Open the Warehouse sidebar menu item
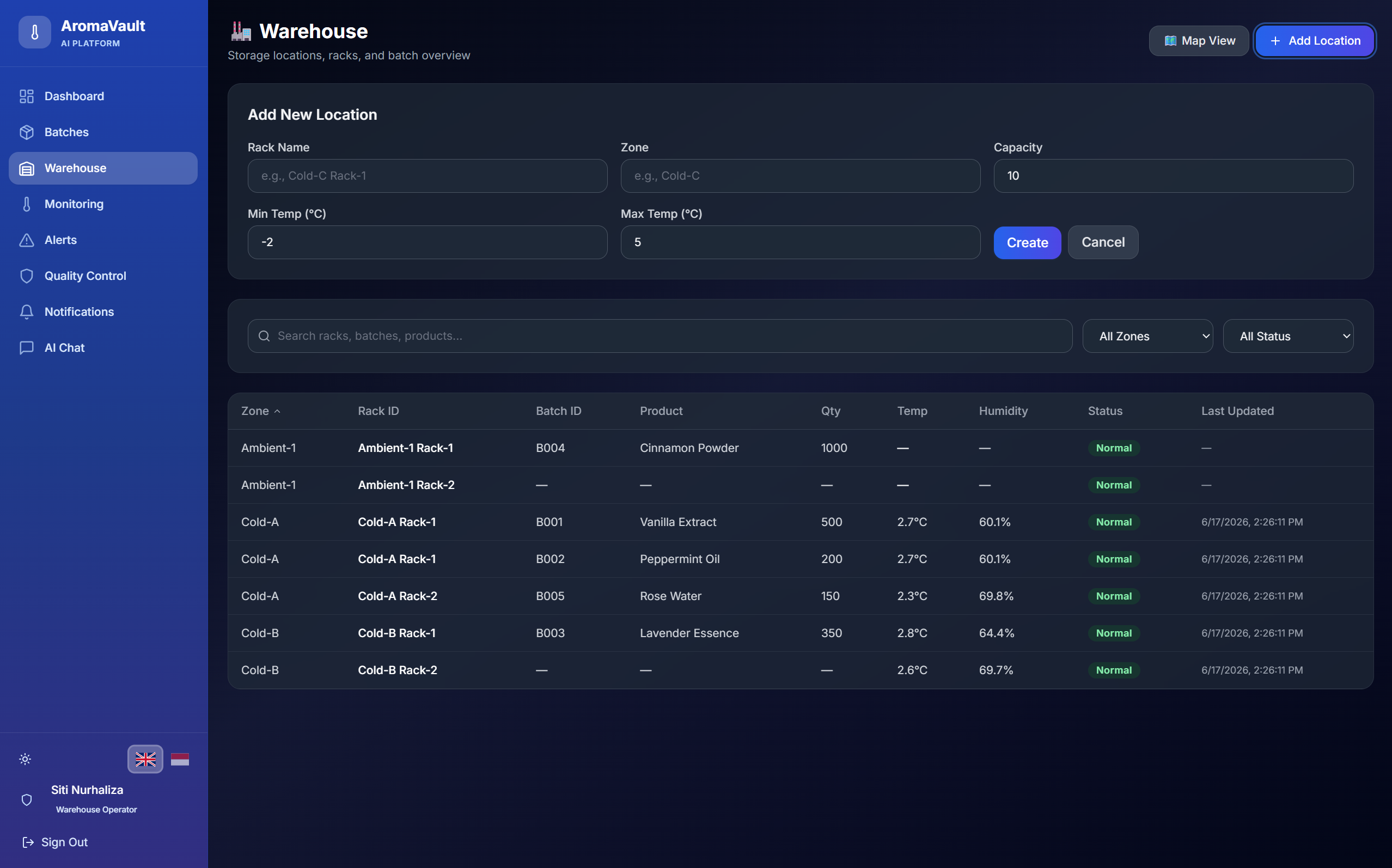The height and width of the screenshot is (868, 1392). coord(103,168)
